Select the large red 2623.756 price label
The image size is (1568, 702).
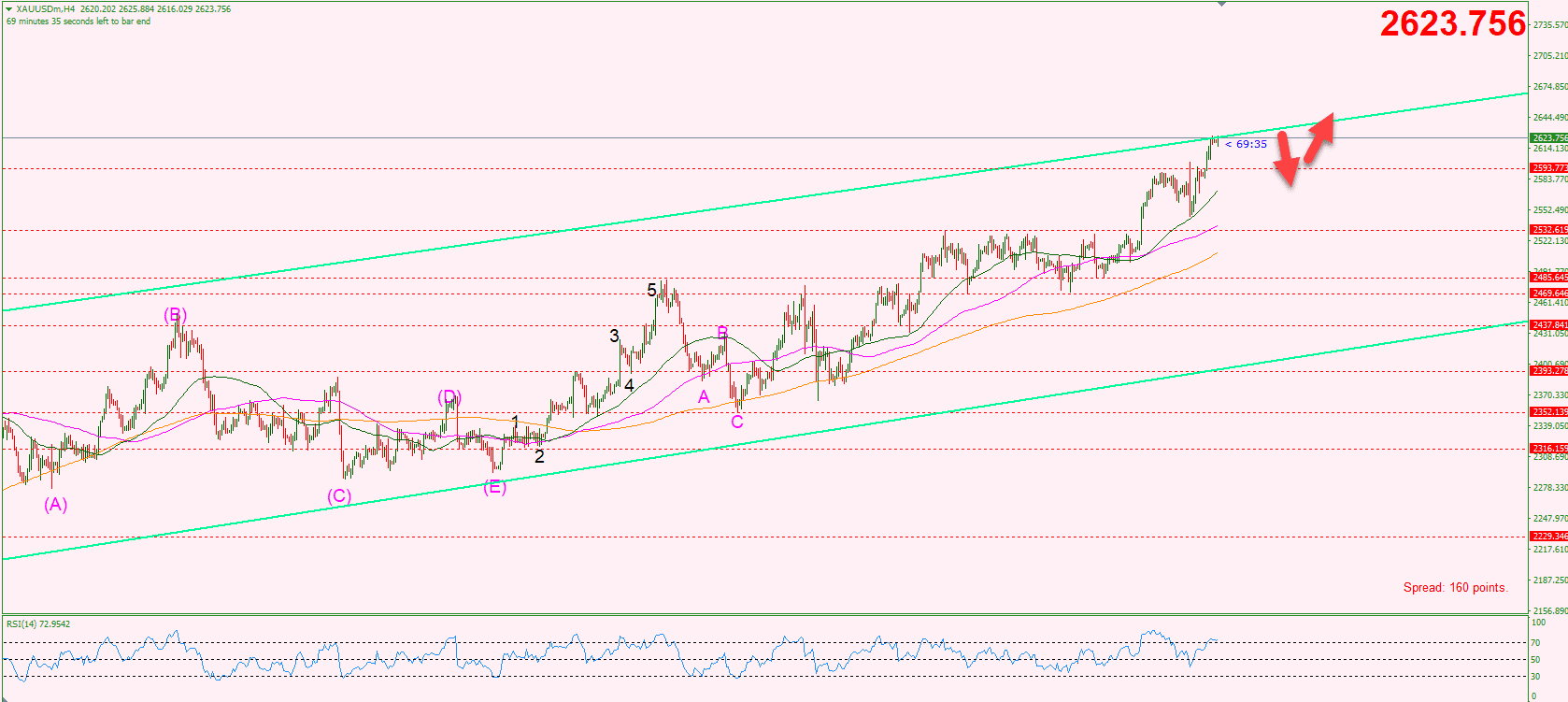click(x=1452, y=24)
